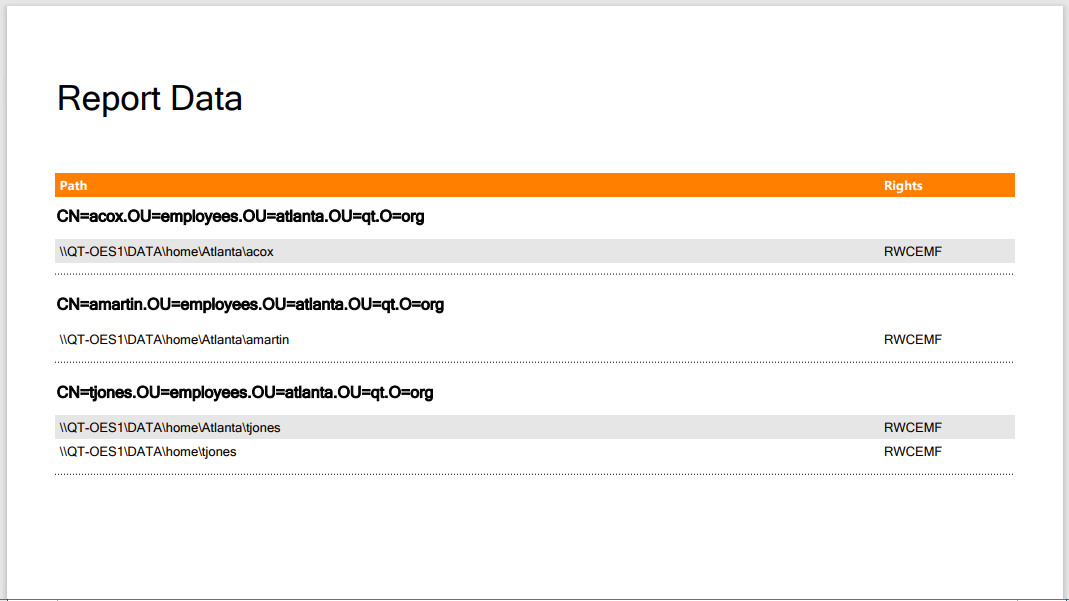
Task: Click the orange table header bar
Action: click(x=534, y=185)
